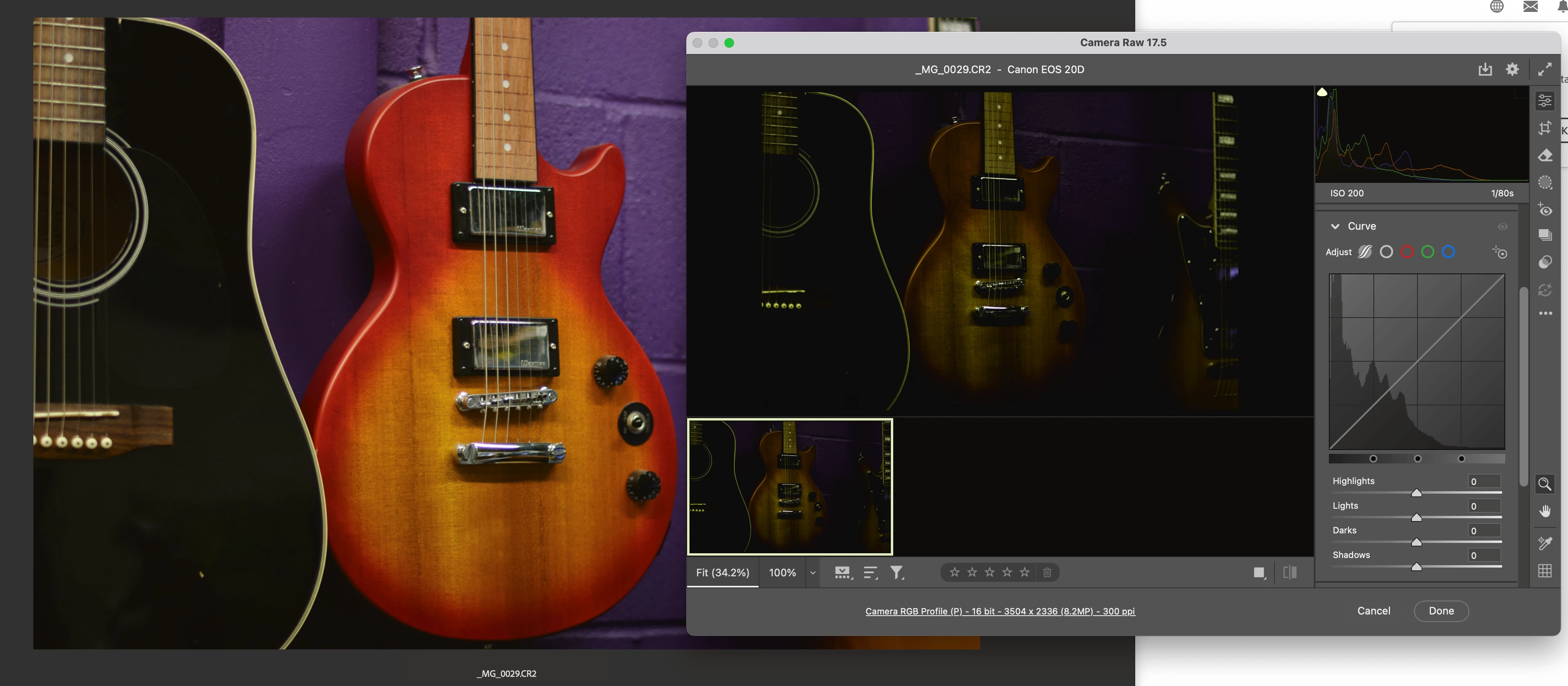The width and height of the screenshot is (1568, 686).
Task: Open the Camera Raw preferences gear
Action: point(1512,70)
